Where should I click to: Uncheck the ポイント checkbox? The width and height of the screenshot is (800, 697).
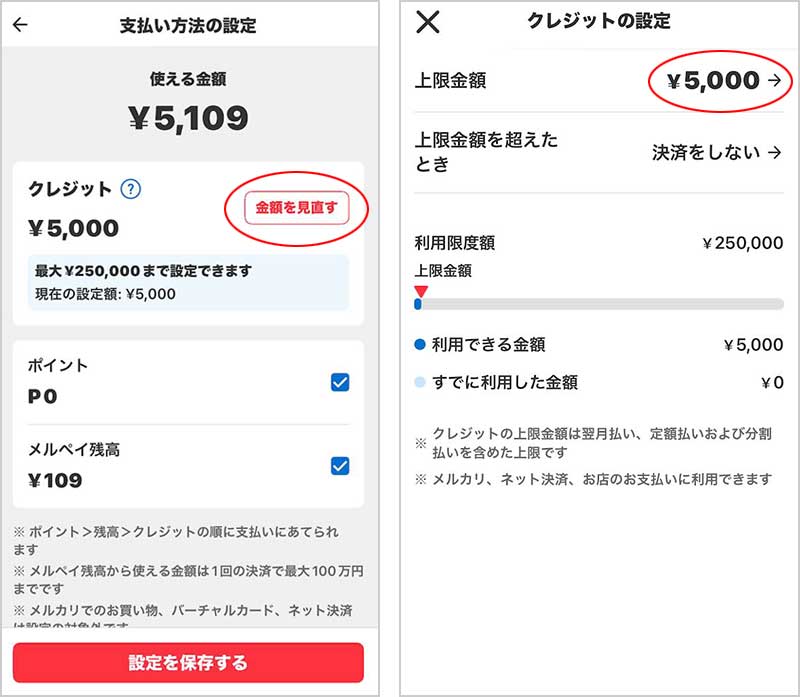pos(340,382)
